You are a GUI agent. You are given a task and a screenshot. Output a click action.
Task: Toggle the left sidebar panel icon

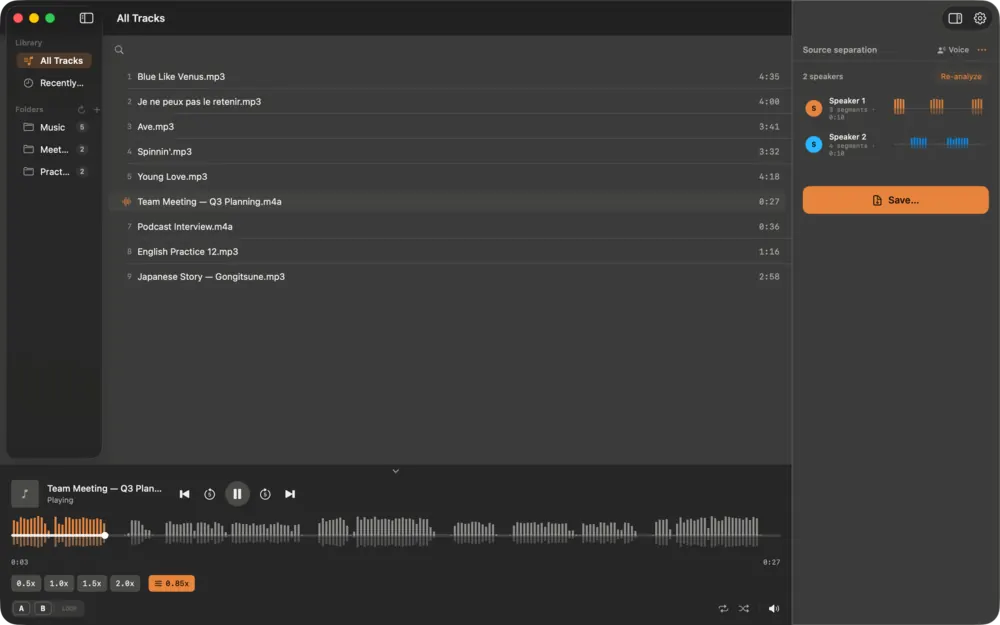pos(86,18)
